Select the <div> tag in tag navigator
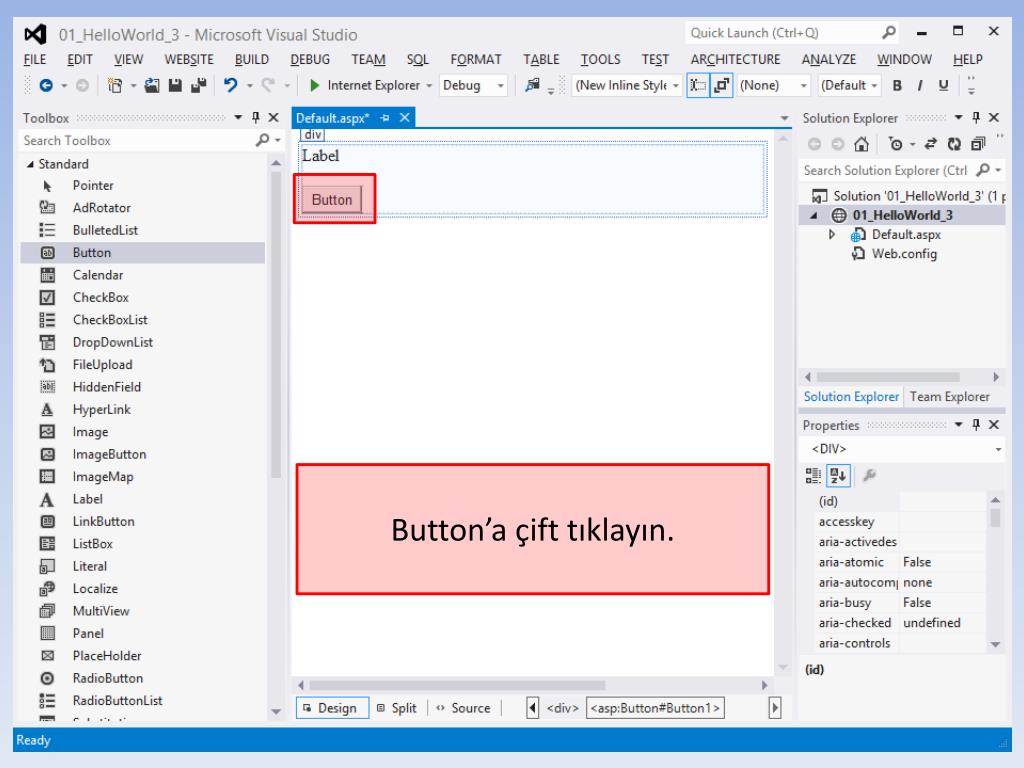This screenshot has height=768, width=1024. click(x=562, y=708)
